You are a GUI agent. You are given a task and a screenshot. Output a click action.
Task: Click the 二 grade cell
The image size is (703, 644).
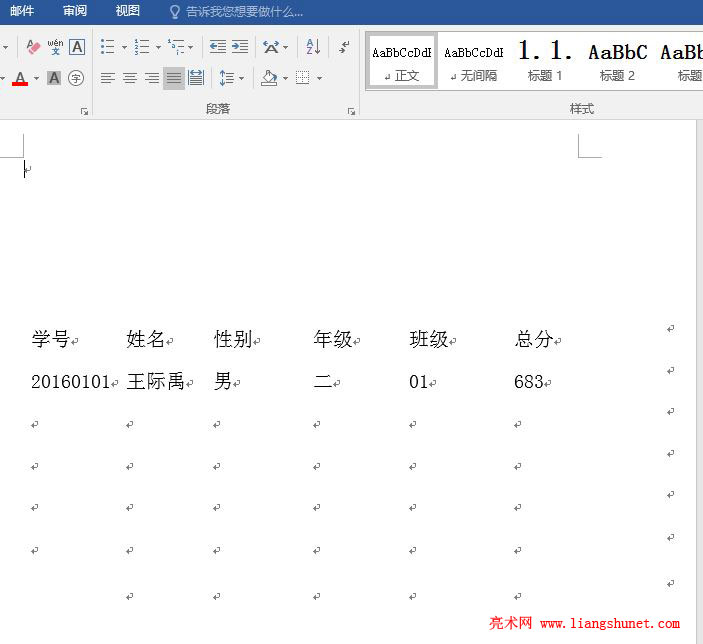click(323, 382)
